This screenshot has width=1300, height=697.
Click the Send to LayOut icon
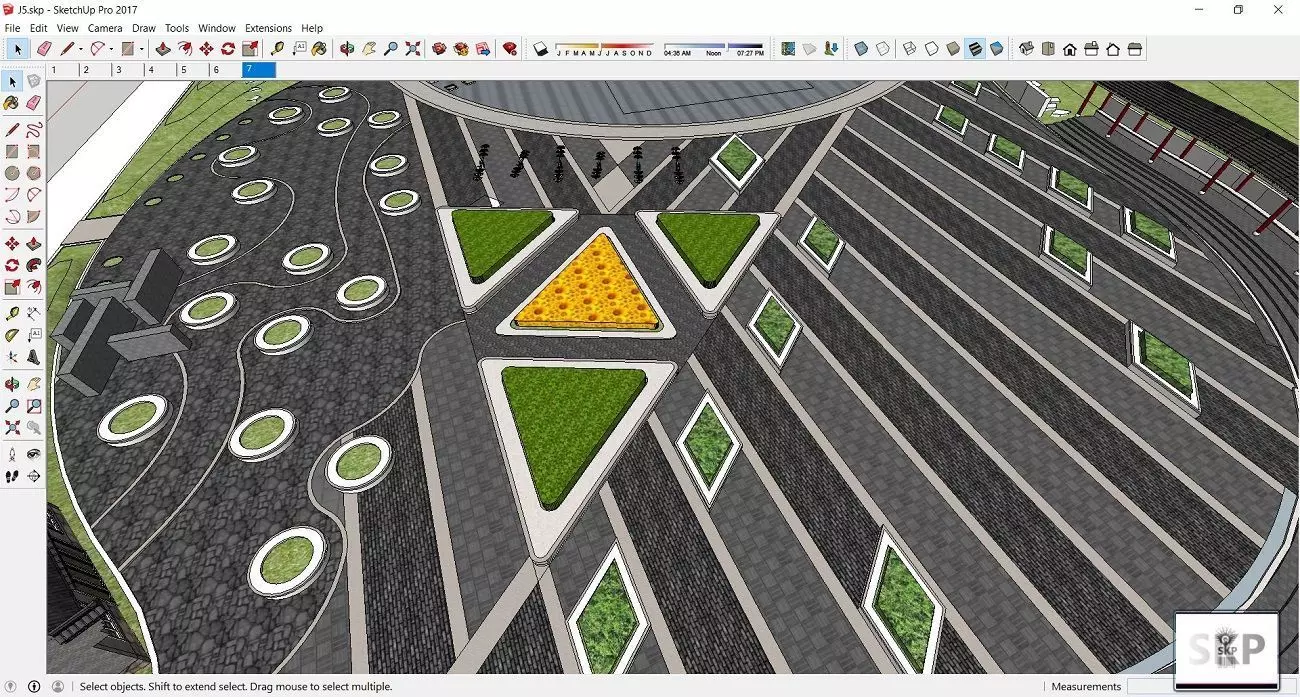[483, 49]
